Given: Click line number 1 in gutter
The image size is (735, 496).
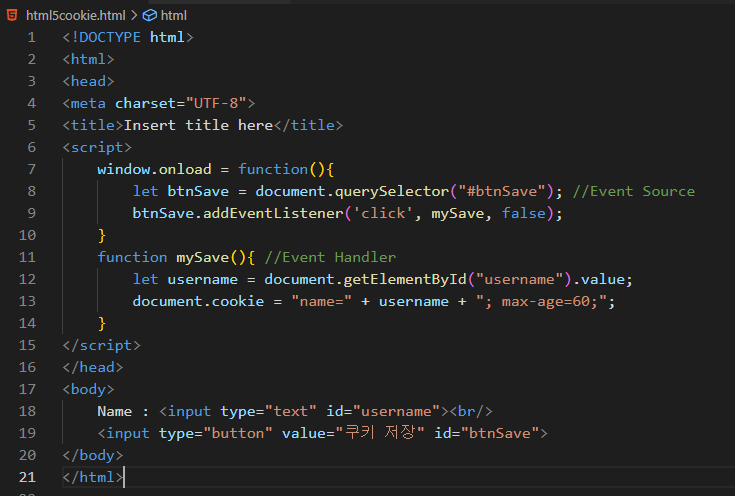Looking at the screenshot, I should pos(31,37).
